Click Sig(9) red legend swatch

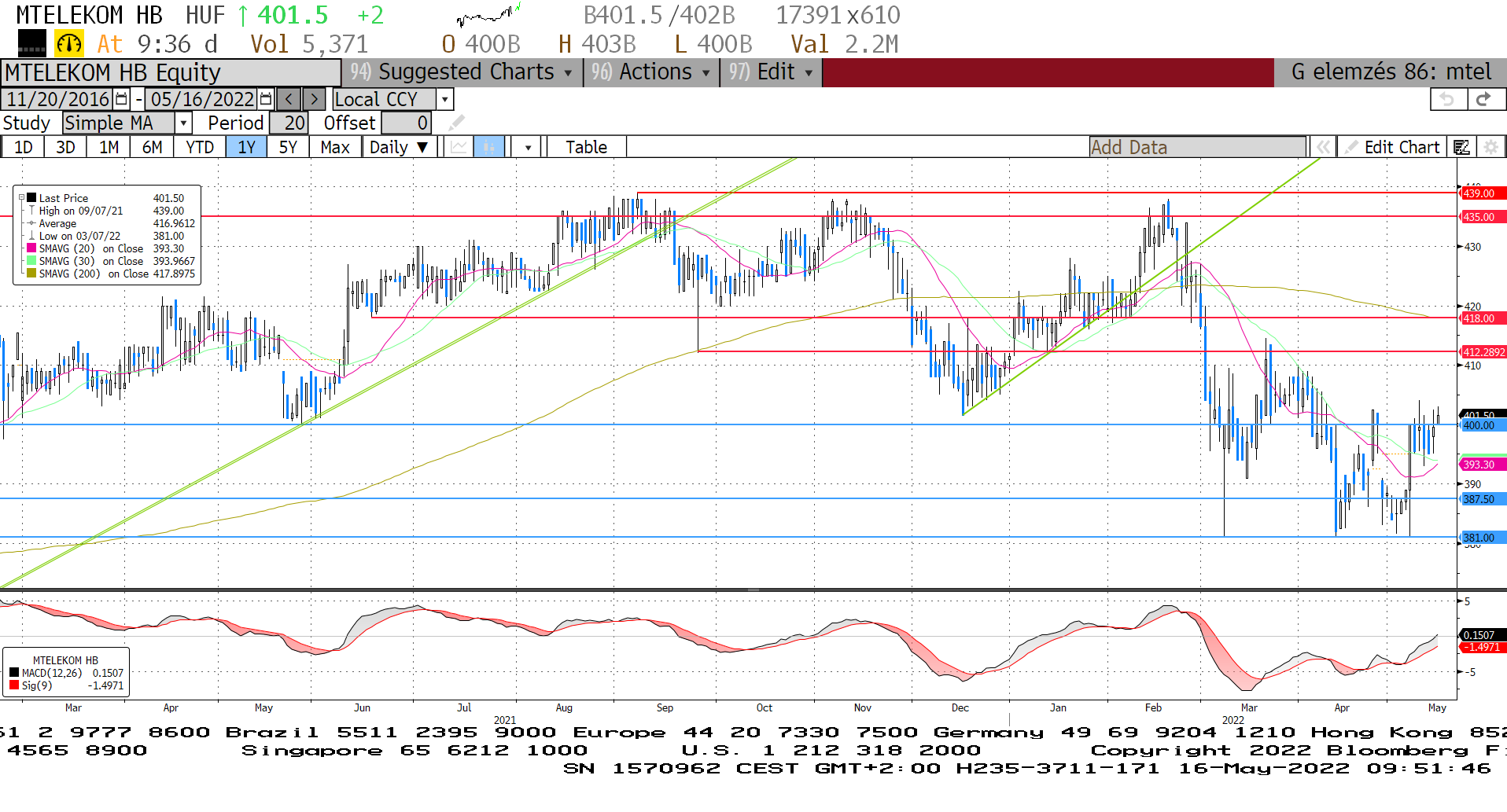[x=14, y=685]
